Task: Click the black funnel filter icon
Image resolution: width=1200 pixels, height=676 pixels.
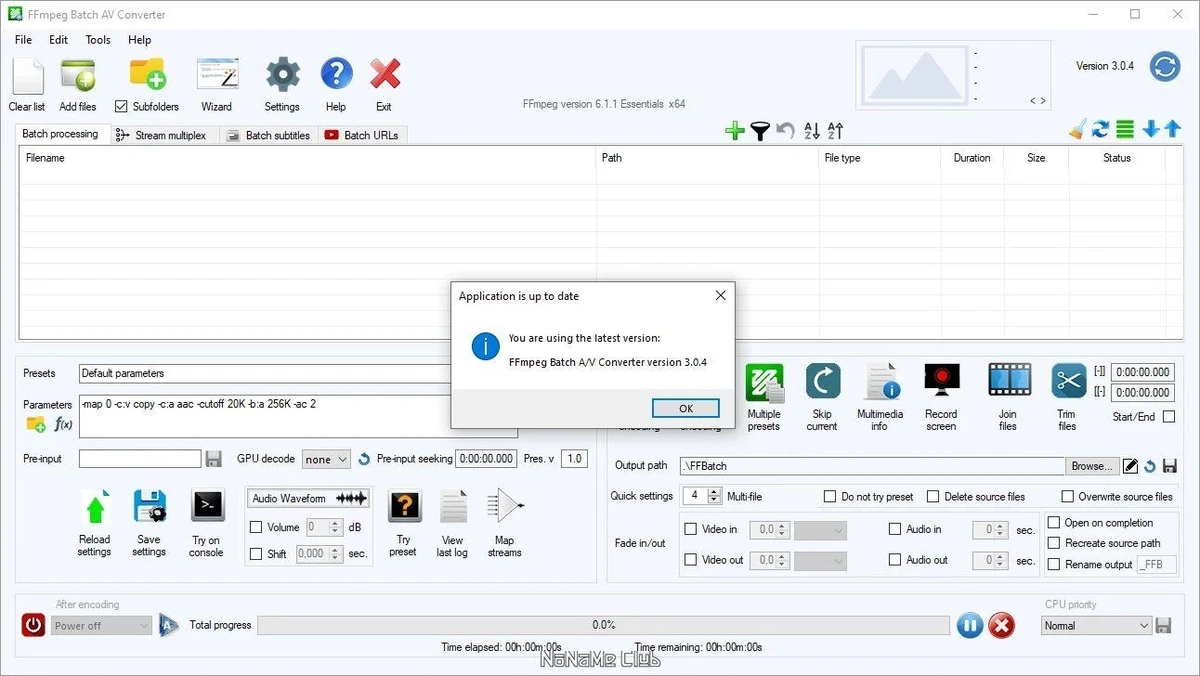Action: [x=760, y=130]
